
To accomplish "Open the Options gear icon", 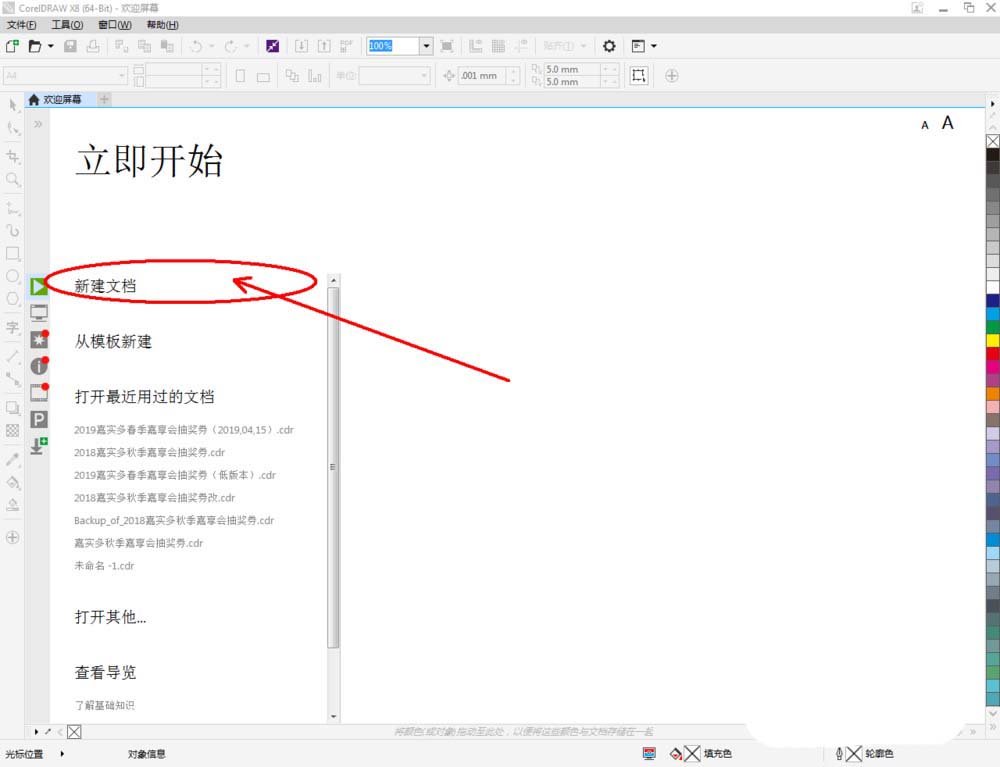I will pos(609,46).
